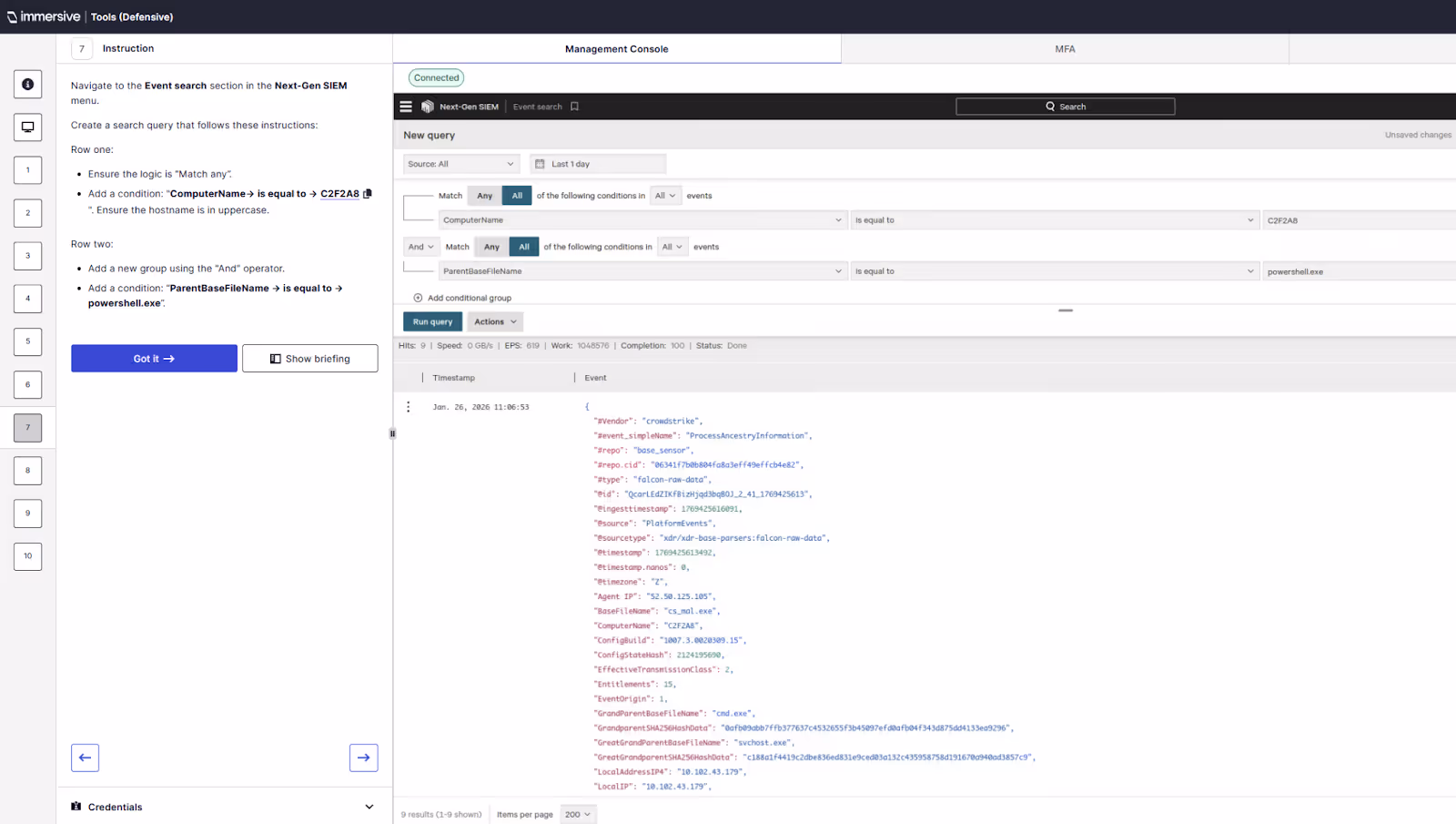1456x824 pixels.
Task: Click the Got it button
Action: pyautogui.click(x=154, y=359)
